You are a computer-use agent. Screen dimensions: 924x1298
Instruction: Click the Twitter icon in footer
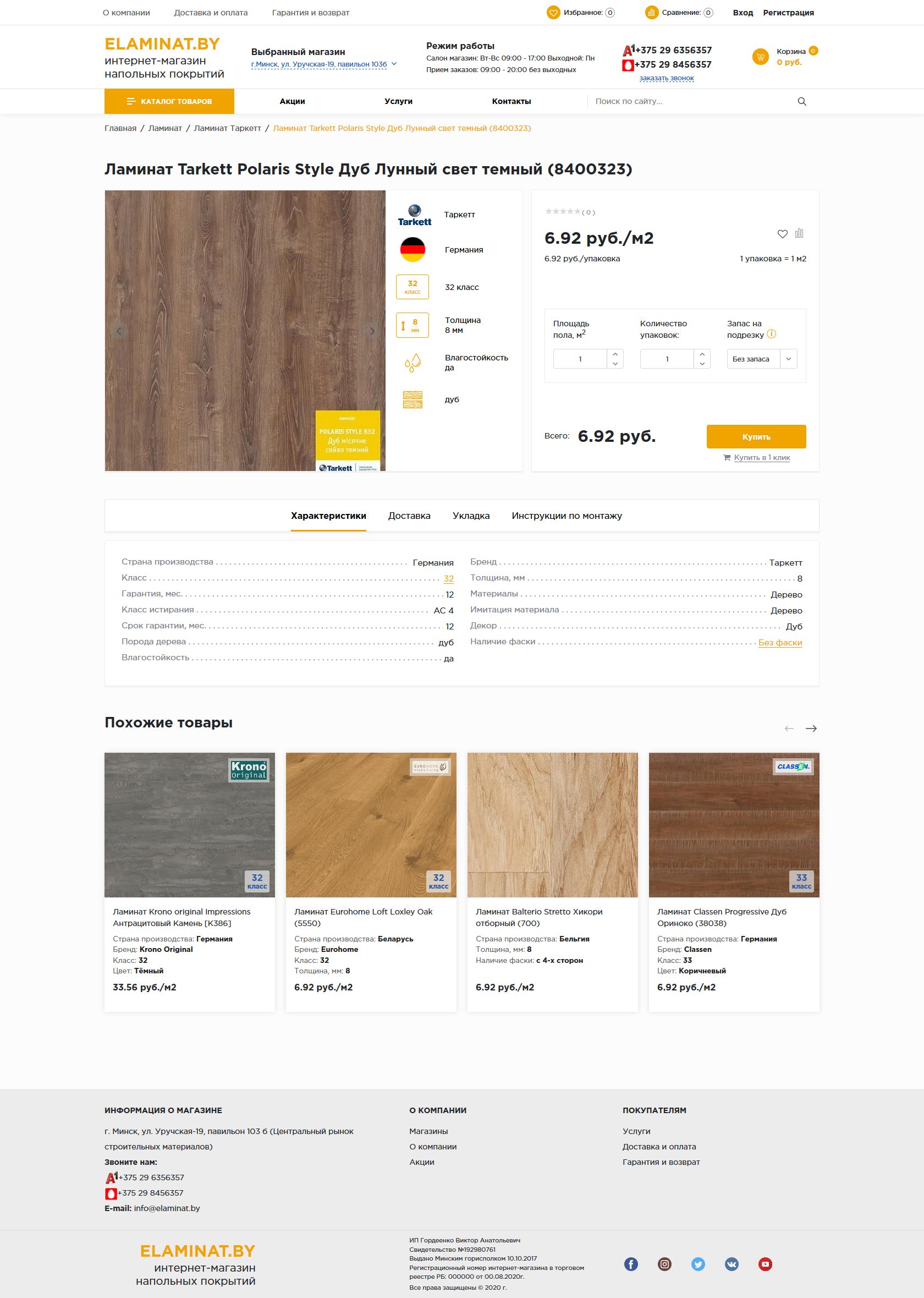[x=698, y=1264]
